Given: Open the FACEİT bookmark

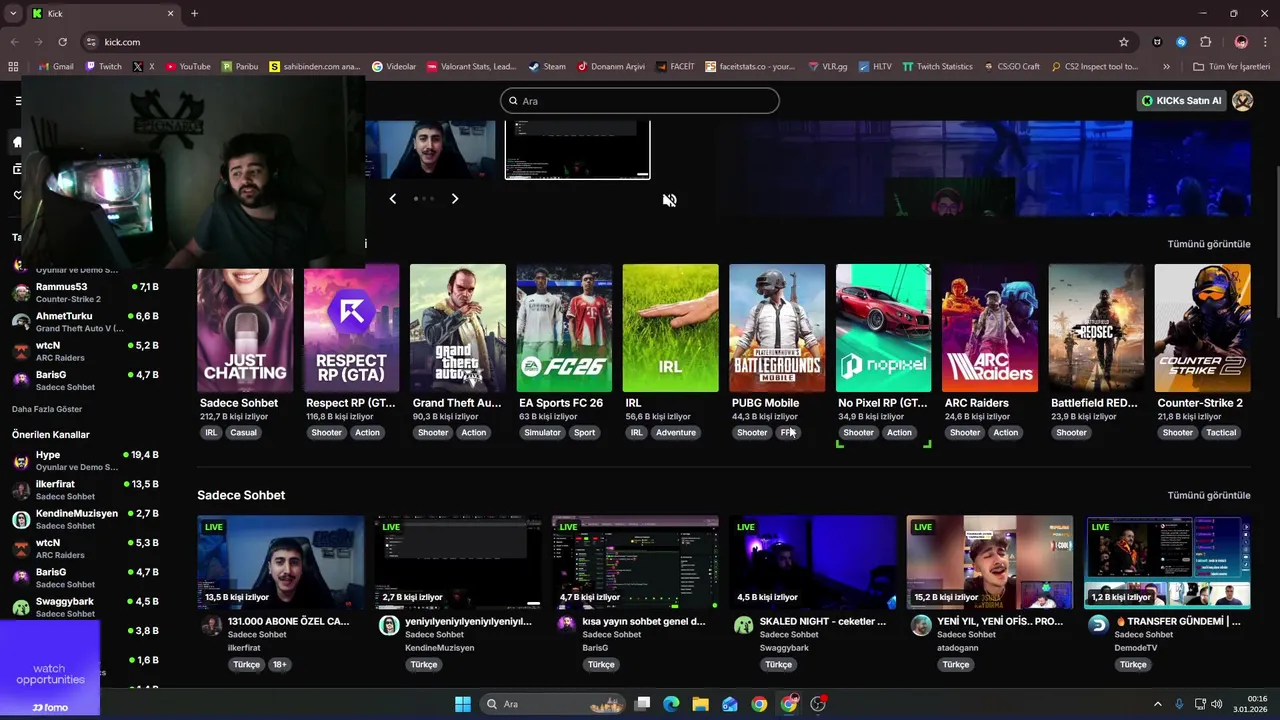Looking at the screenshot, I should coord(676,67).
